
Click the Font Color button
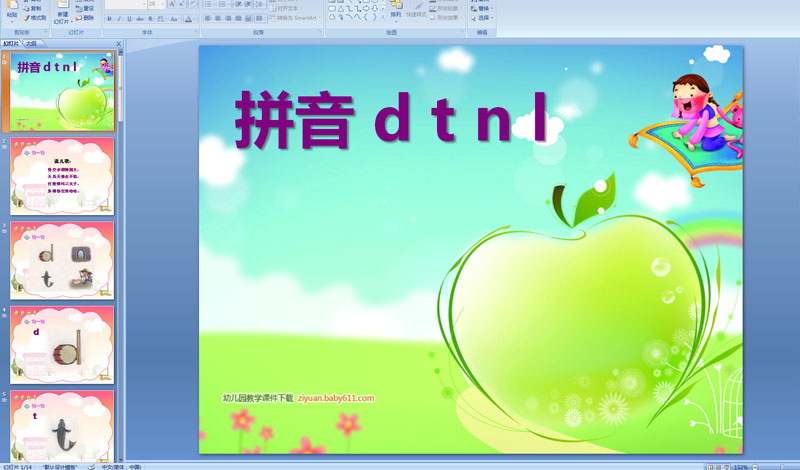pos(188,19)
